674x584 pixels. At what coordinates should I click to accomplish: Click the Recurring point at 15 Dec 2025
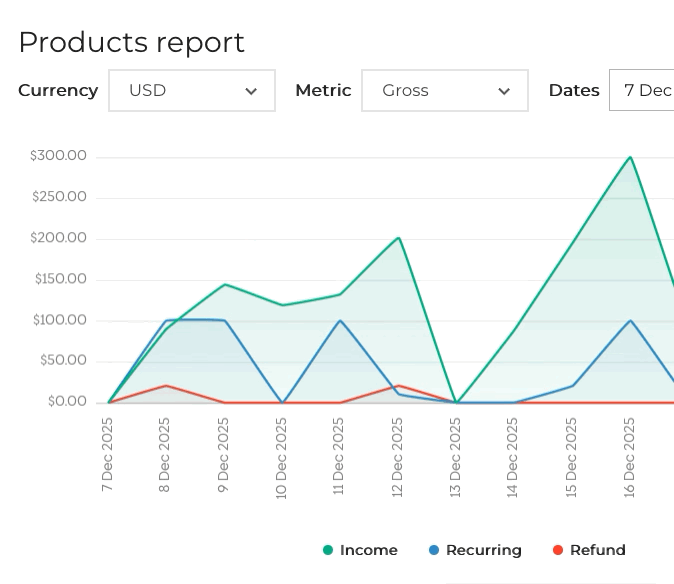[x=572, y=386]
